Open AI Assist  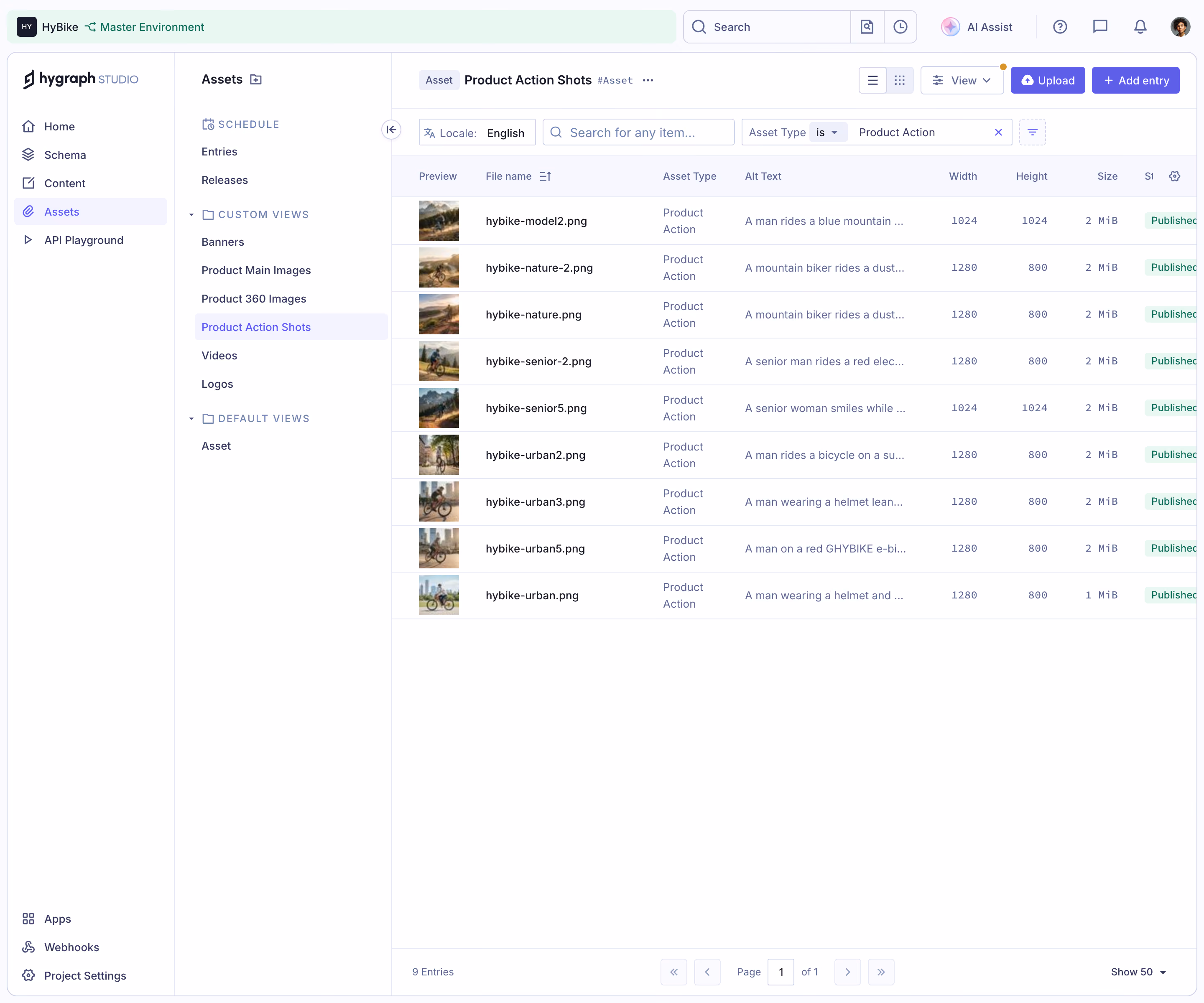click(977, 27)
